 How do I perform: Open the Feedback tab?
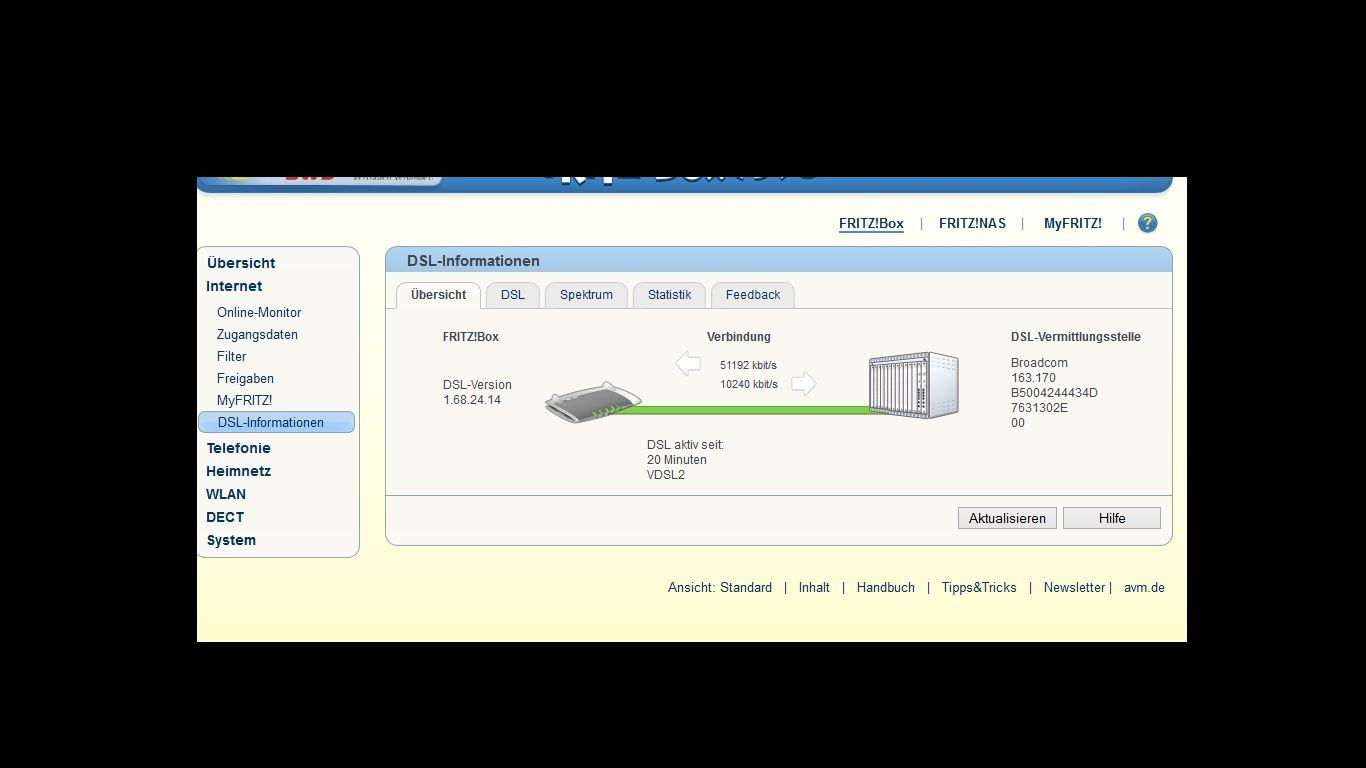pyautogui.click(x=753, y=295)
